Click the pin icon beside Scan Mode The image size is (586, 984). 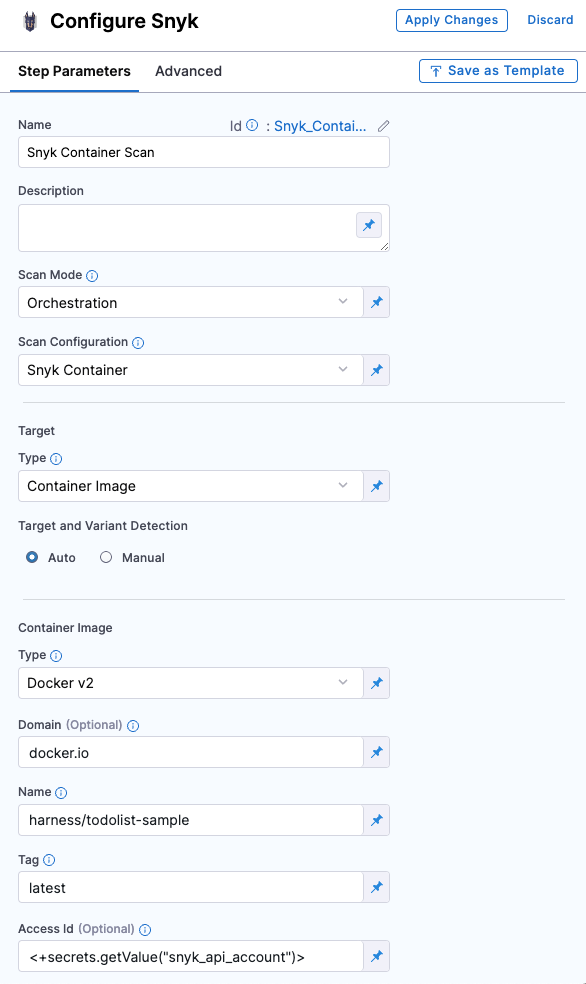[376, 302]
